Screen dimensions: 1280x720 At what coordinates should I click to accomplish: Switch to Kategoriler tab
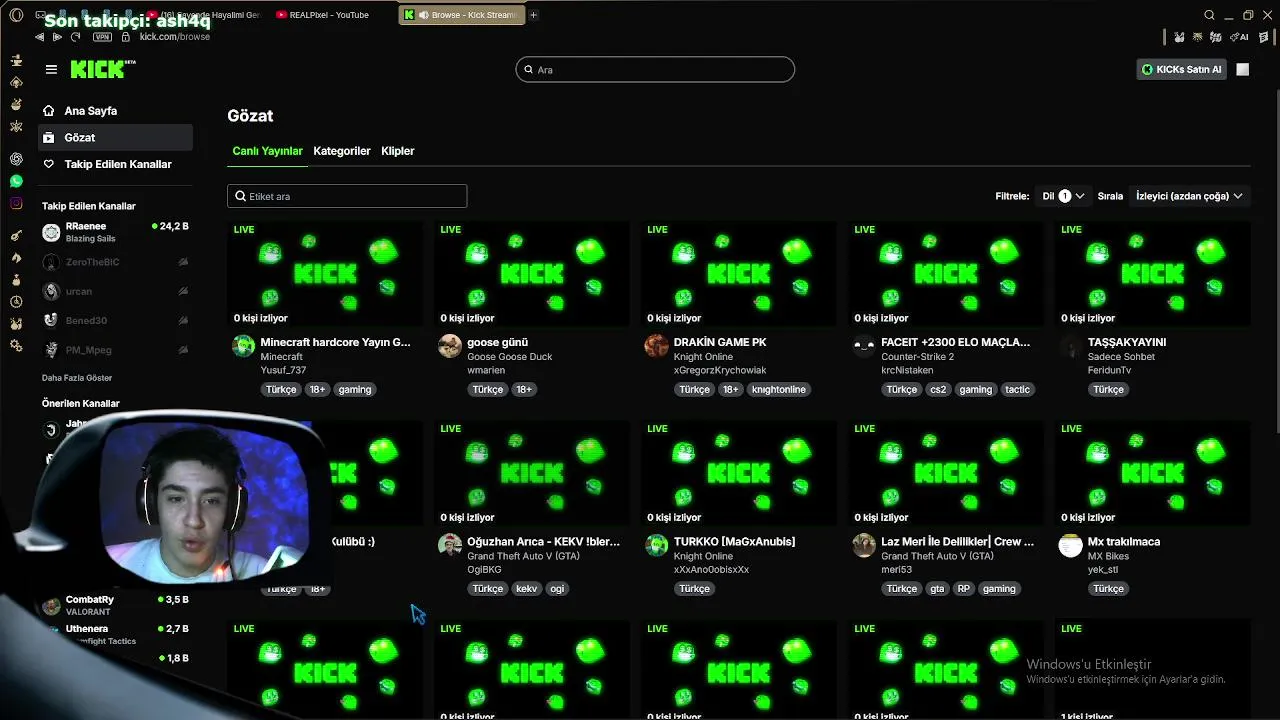[342, 151]
